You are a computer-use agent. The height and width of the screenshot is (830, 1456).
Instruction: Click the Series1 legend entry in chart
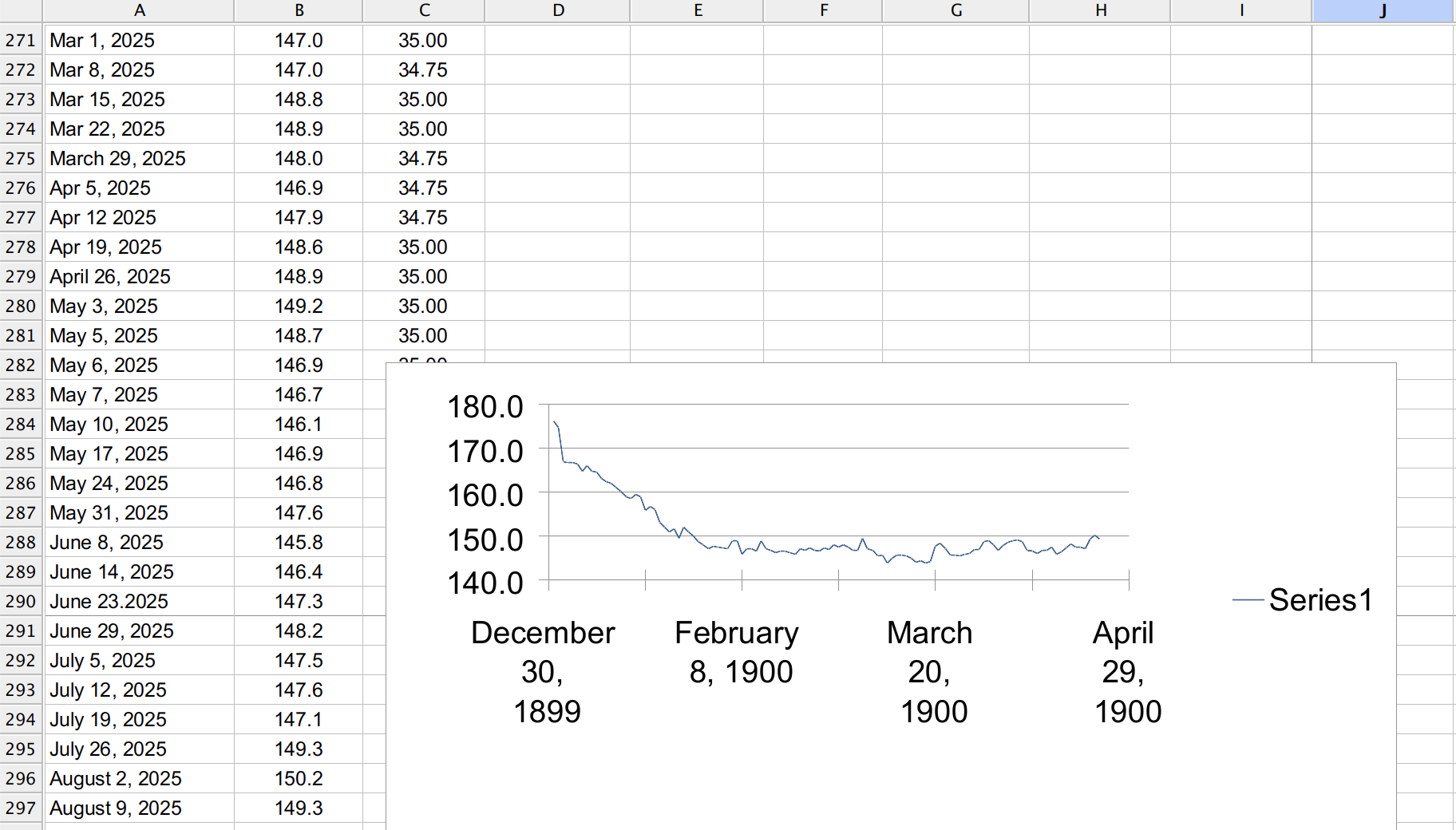(x=1319, y=600)
